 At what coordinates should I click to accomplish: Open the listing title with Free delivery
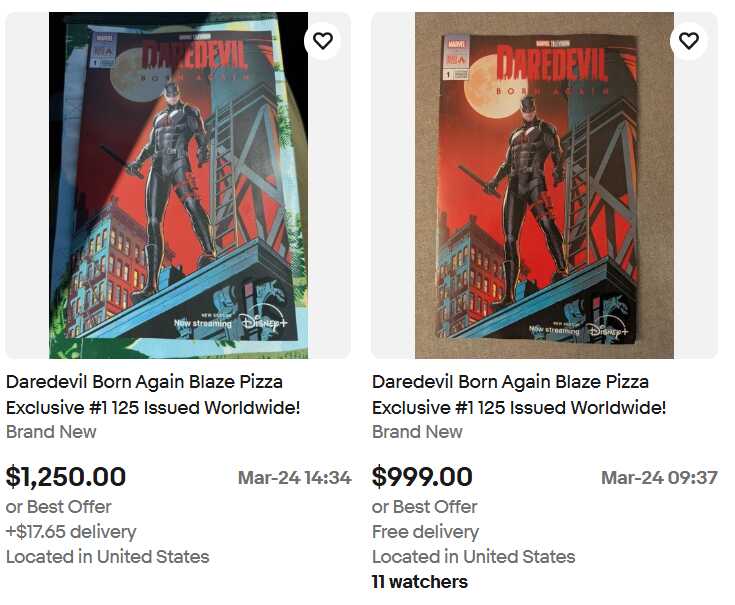pos(519,395)
